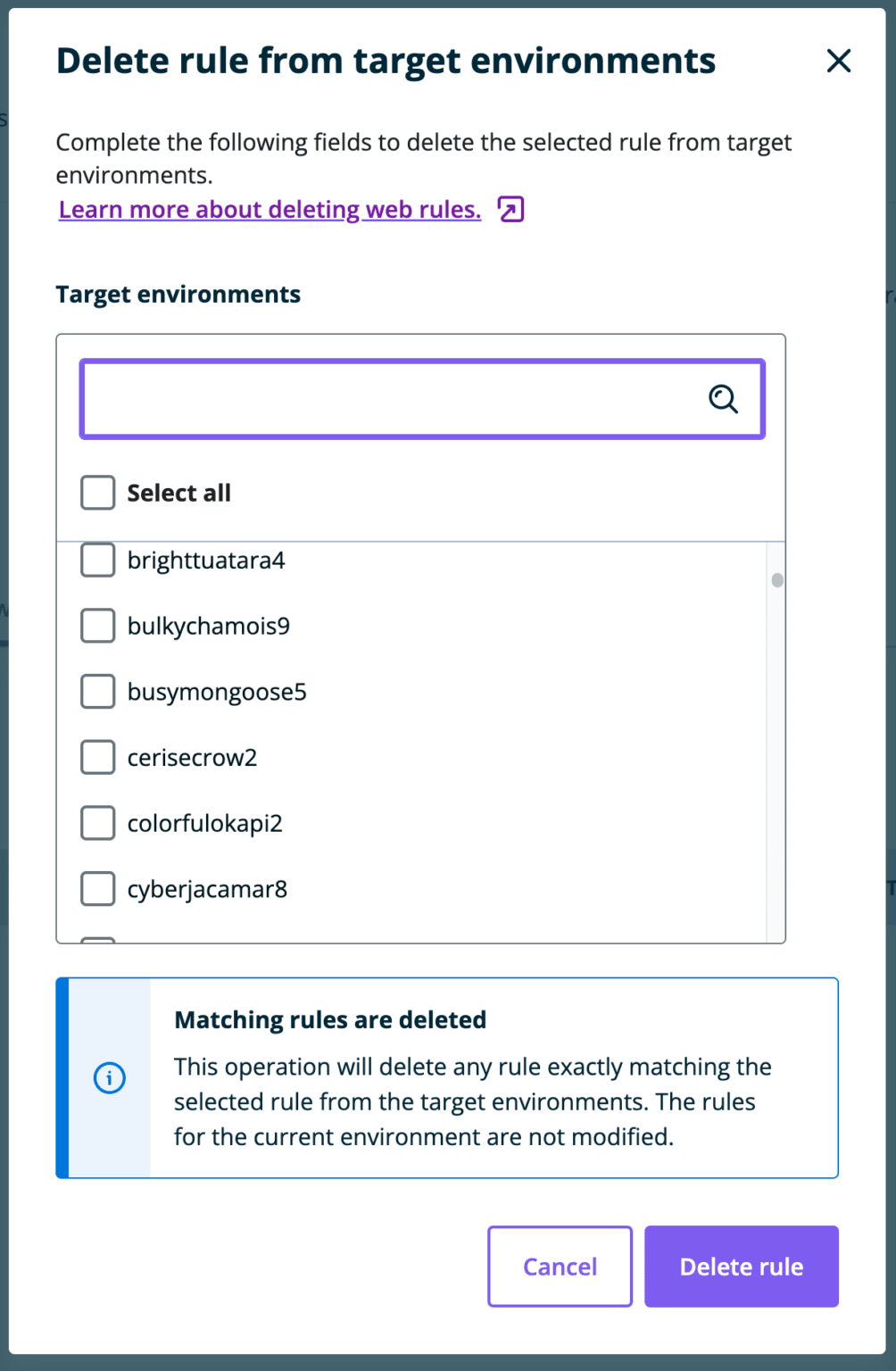Click the blue info icon in the notice box

click(x=109, y=1077)
